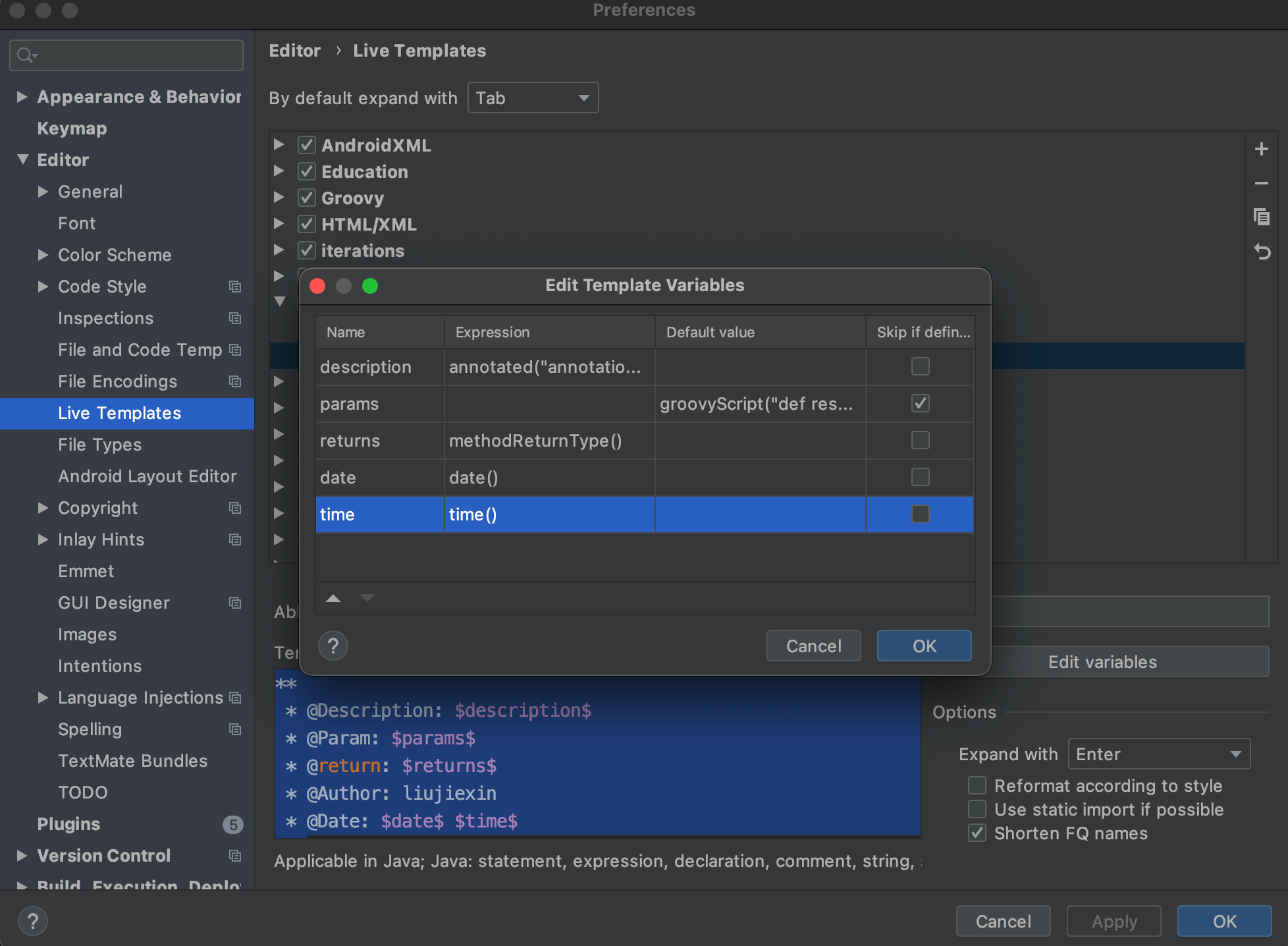
Task: Open the default expand with Tab dropdown
Action: [x=533, y=97]
